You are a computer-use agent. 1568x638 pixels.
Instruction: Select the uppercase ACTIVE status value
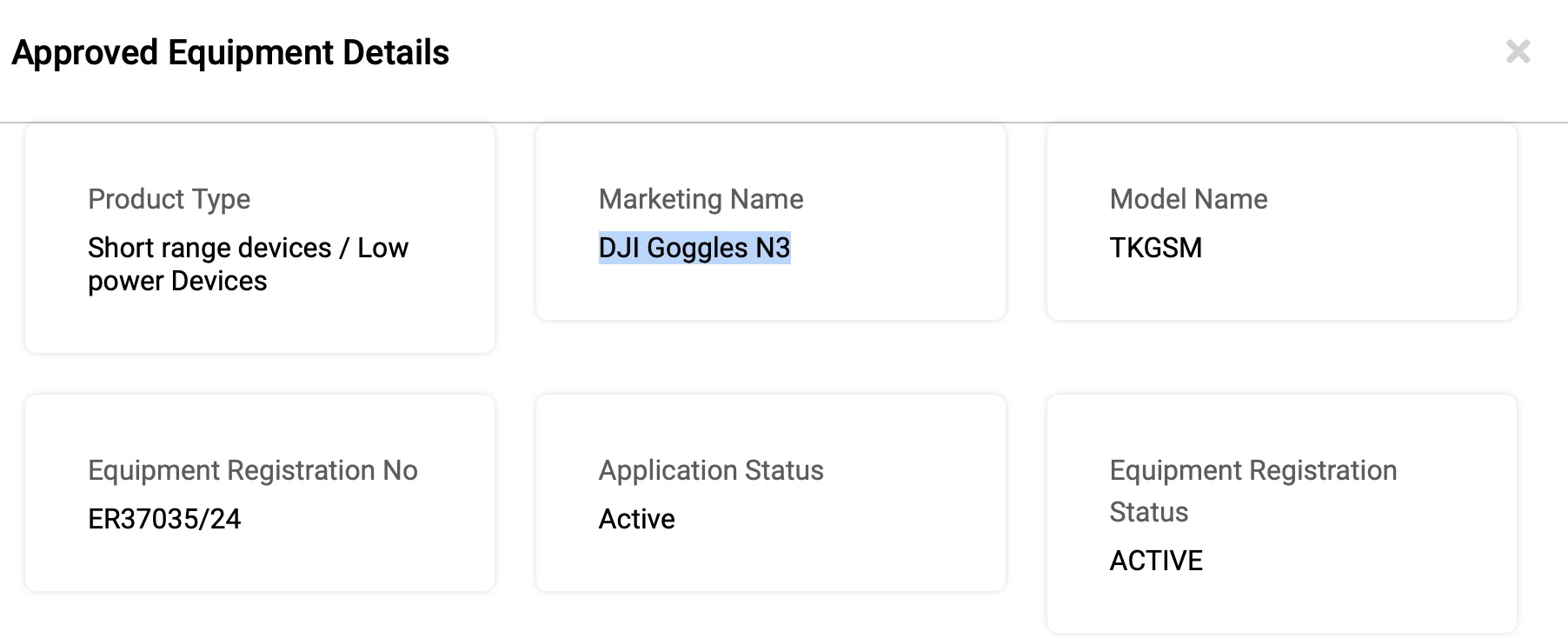click(x=1156, y=561)
